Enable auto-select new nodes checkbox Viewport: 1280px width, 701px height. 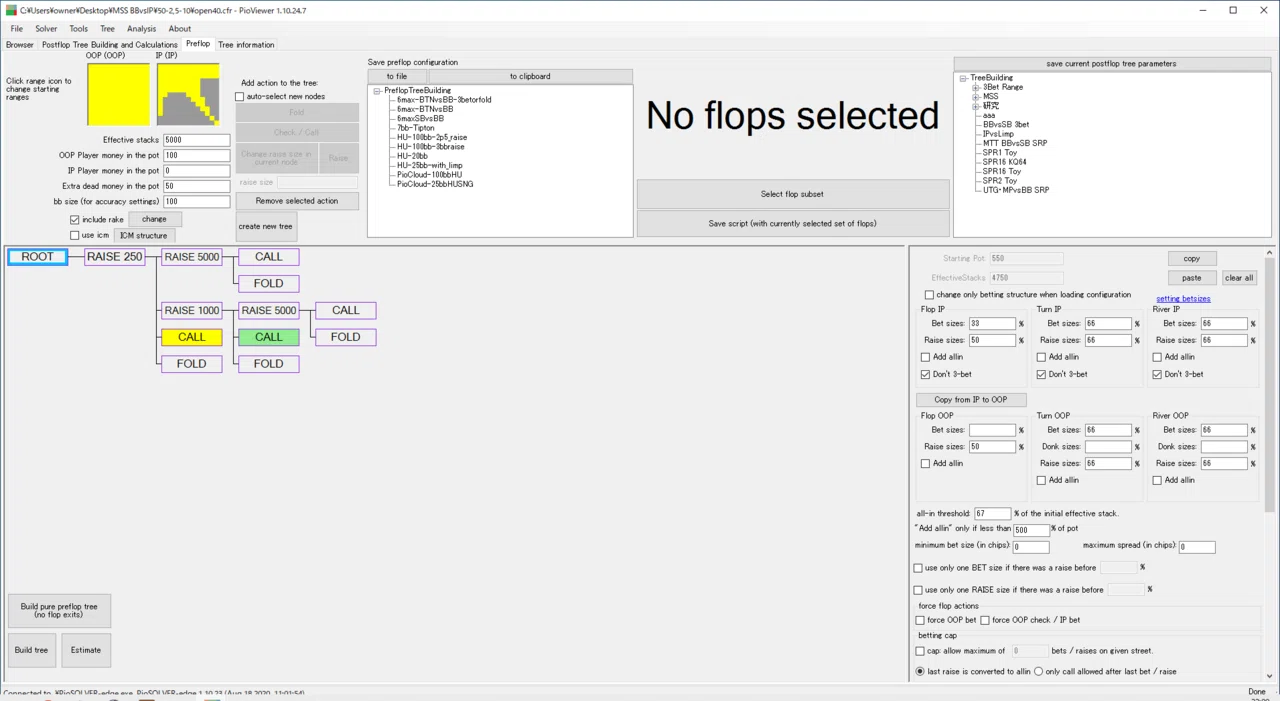pos(240,97)
